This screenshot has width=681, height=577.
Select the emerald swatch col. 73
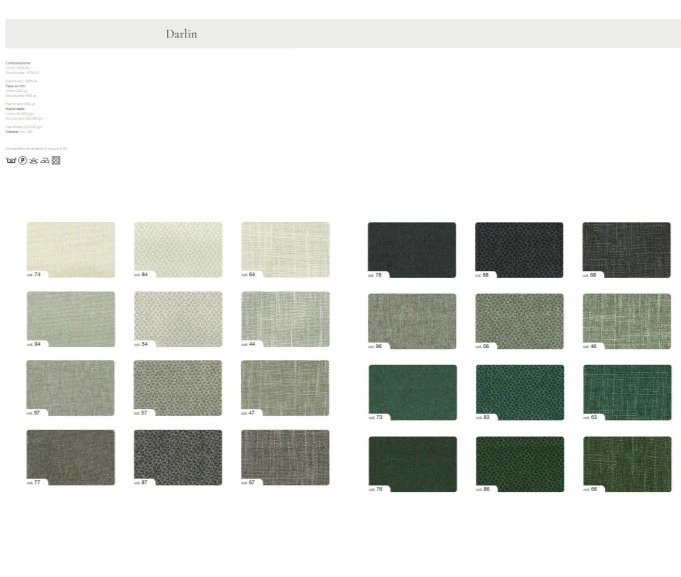(411, 390)
